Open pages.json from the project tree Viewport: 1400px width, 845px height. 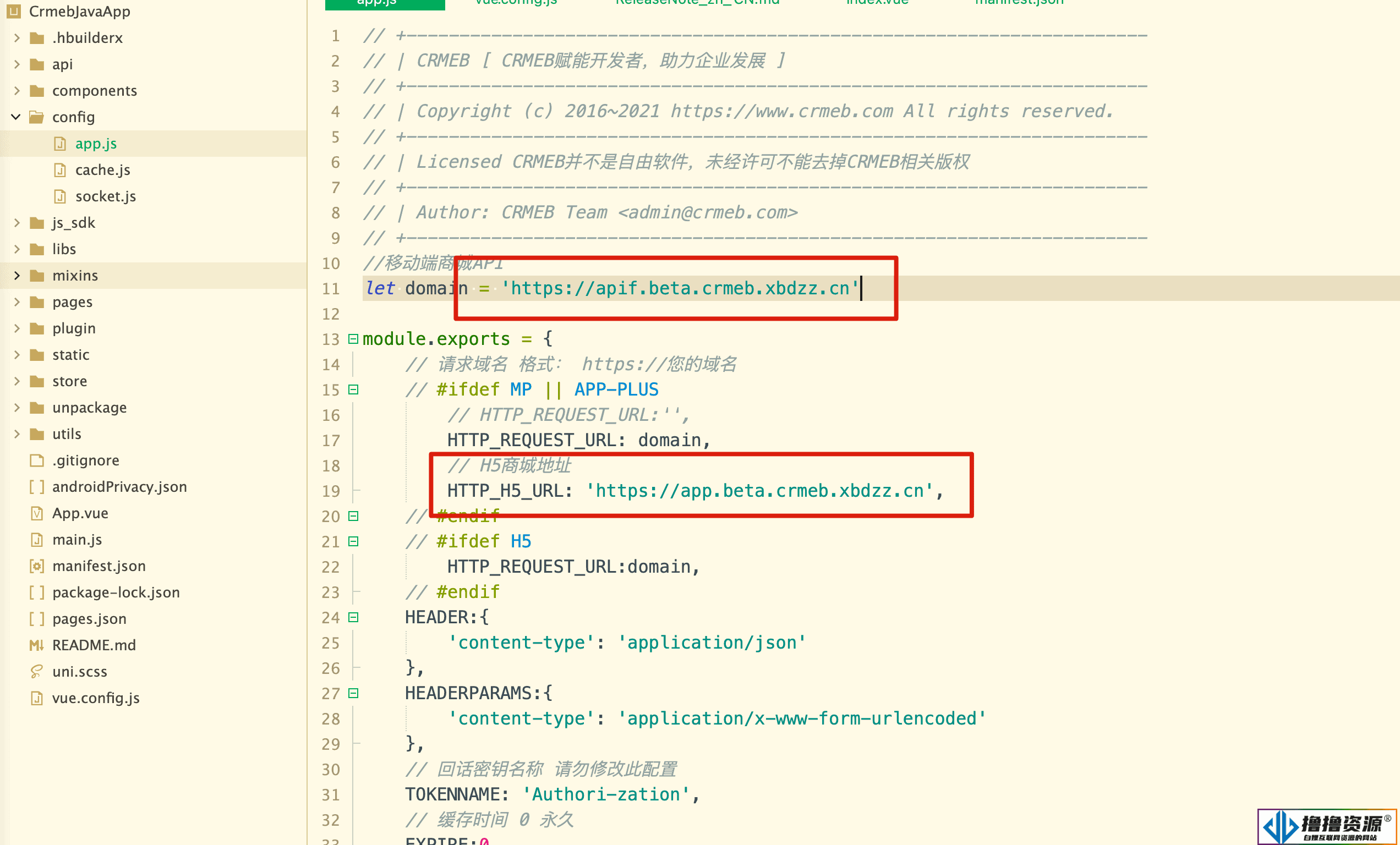click(89, 619)
